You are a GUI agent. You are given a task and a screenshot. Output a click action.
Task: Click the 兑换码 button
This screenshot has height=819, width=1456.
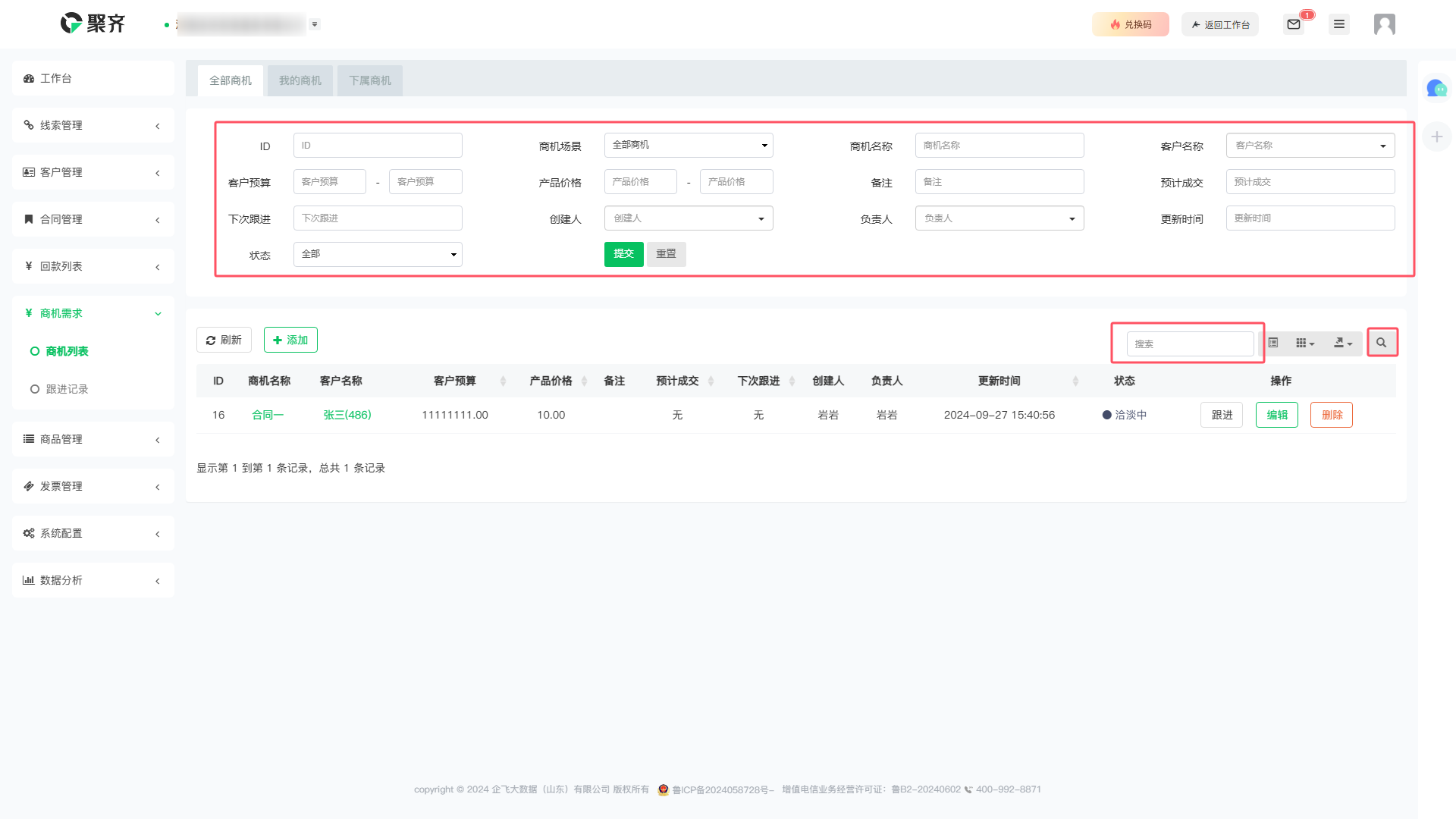point(1131,24)
